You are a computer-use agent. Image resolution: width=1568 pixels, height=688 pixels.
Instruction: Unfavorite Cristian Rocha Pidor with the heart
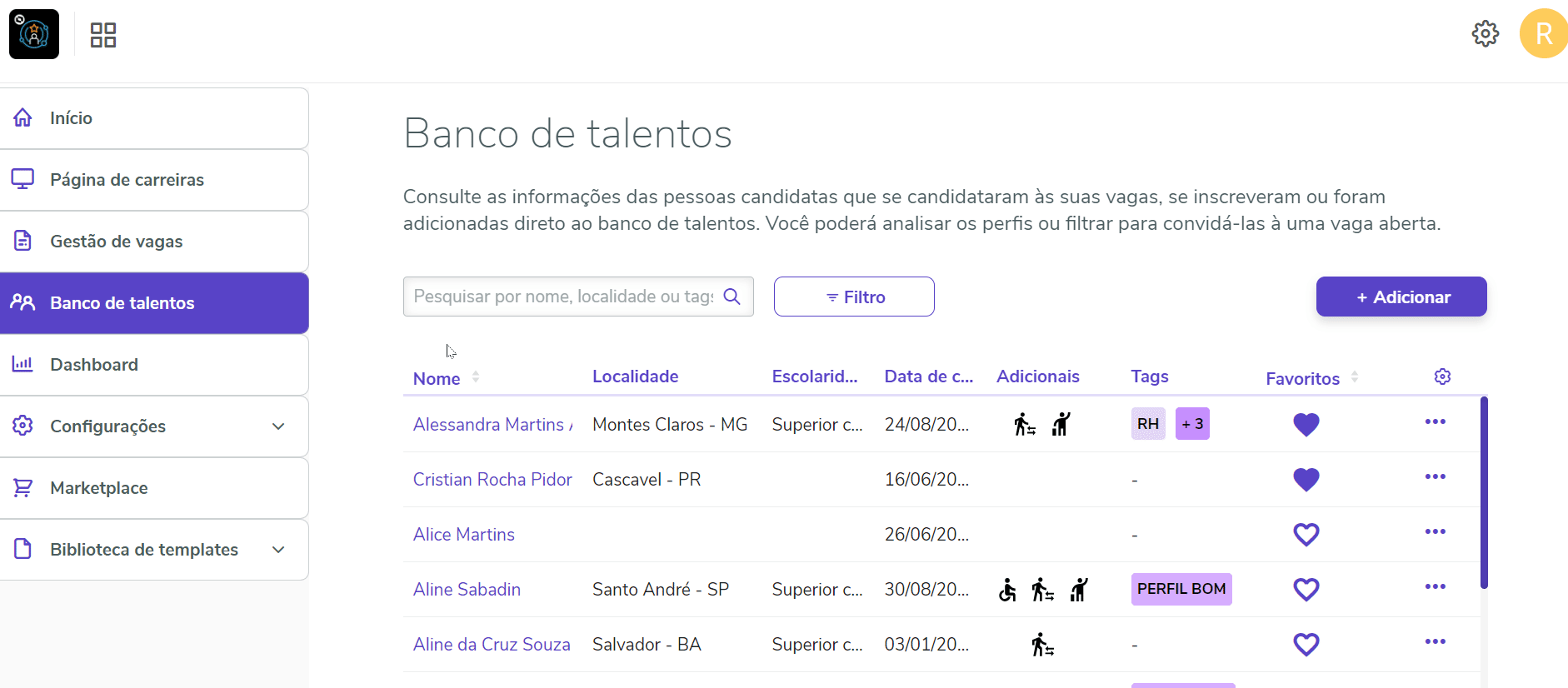coord(1306,480)
